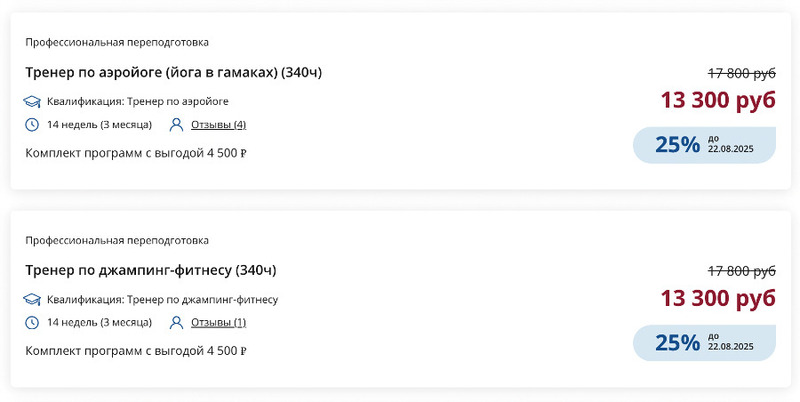800x402 pixels.
Task: Click graduation cap icon in jumping-fitness card
Action: coord(32,300)
